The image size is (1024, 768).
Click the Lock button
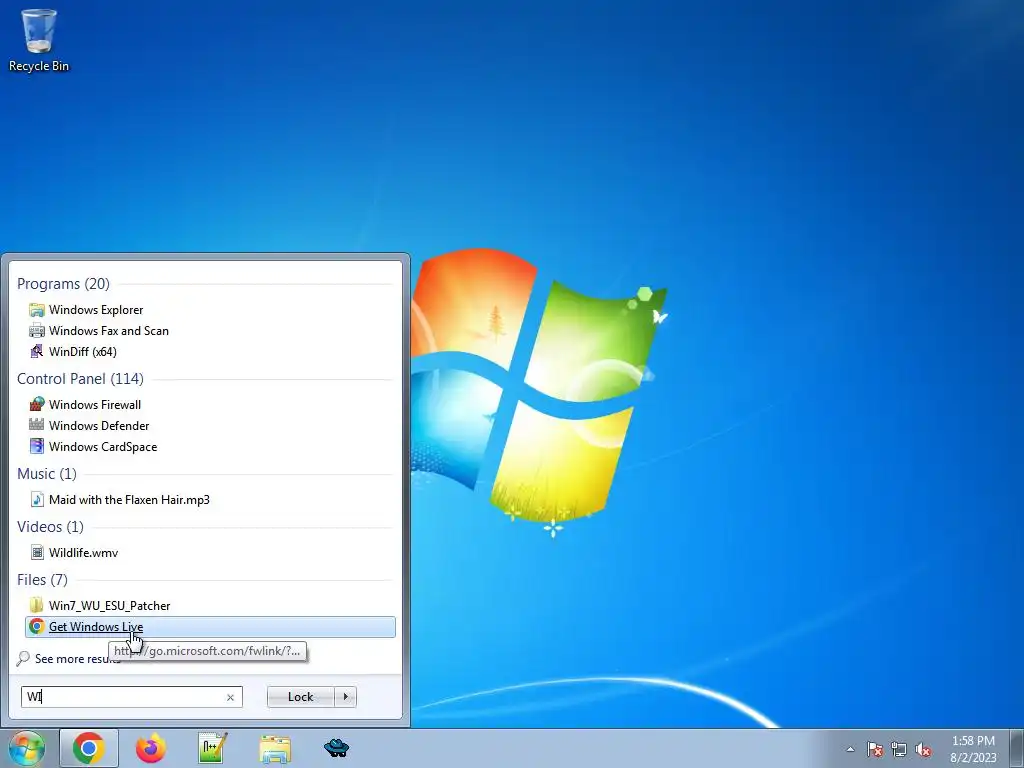(300, 697)
